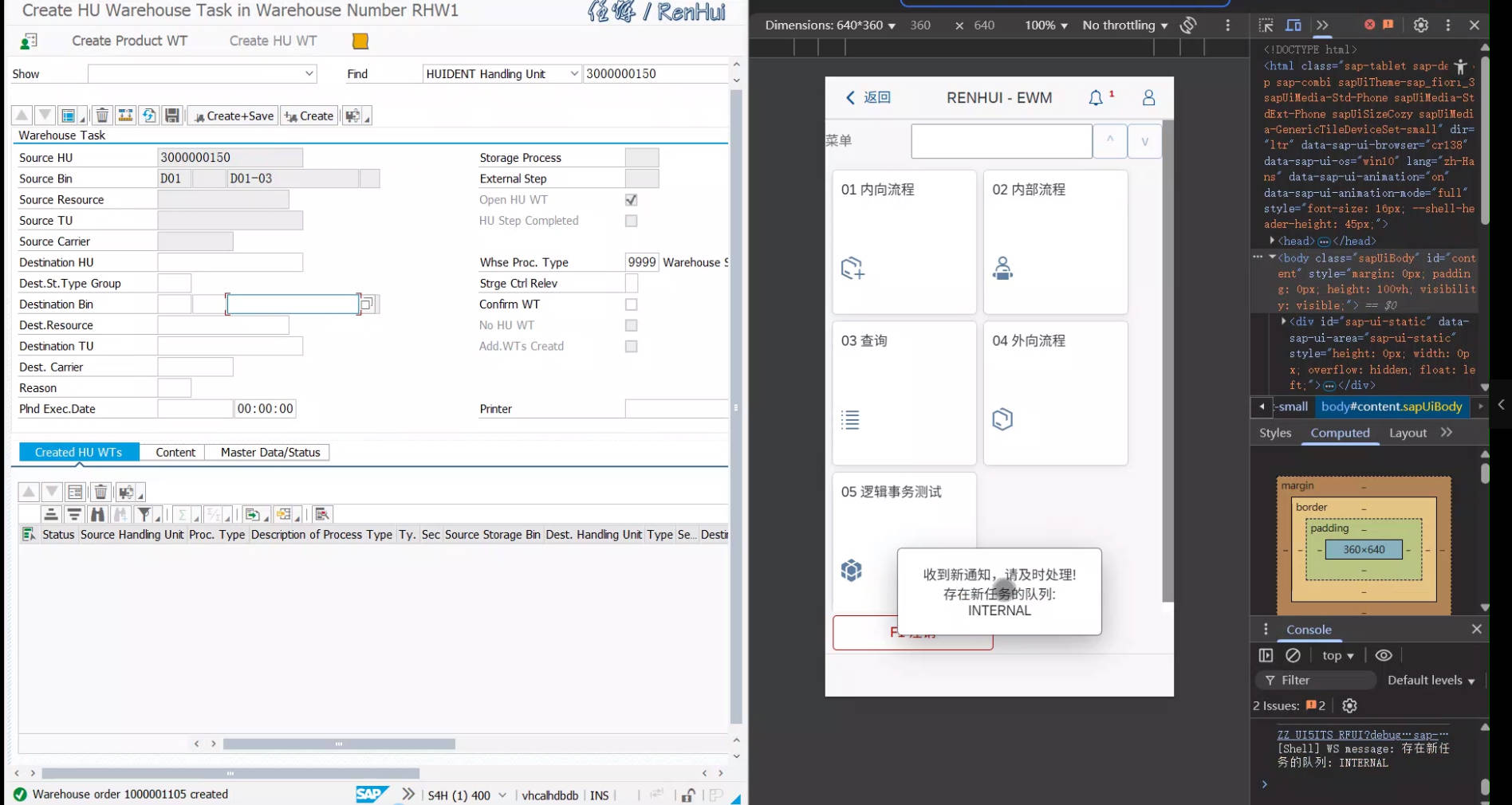Image resolution: width=1512 pixels, height=805 pixels.
Task: Delete row using trash icon in Created HU WTs toolbar
Action: [100, 492]
